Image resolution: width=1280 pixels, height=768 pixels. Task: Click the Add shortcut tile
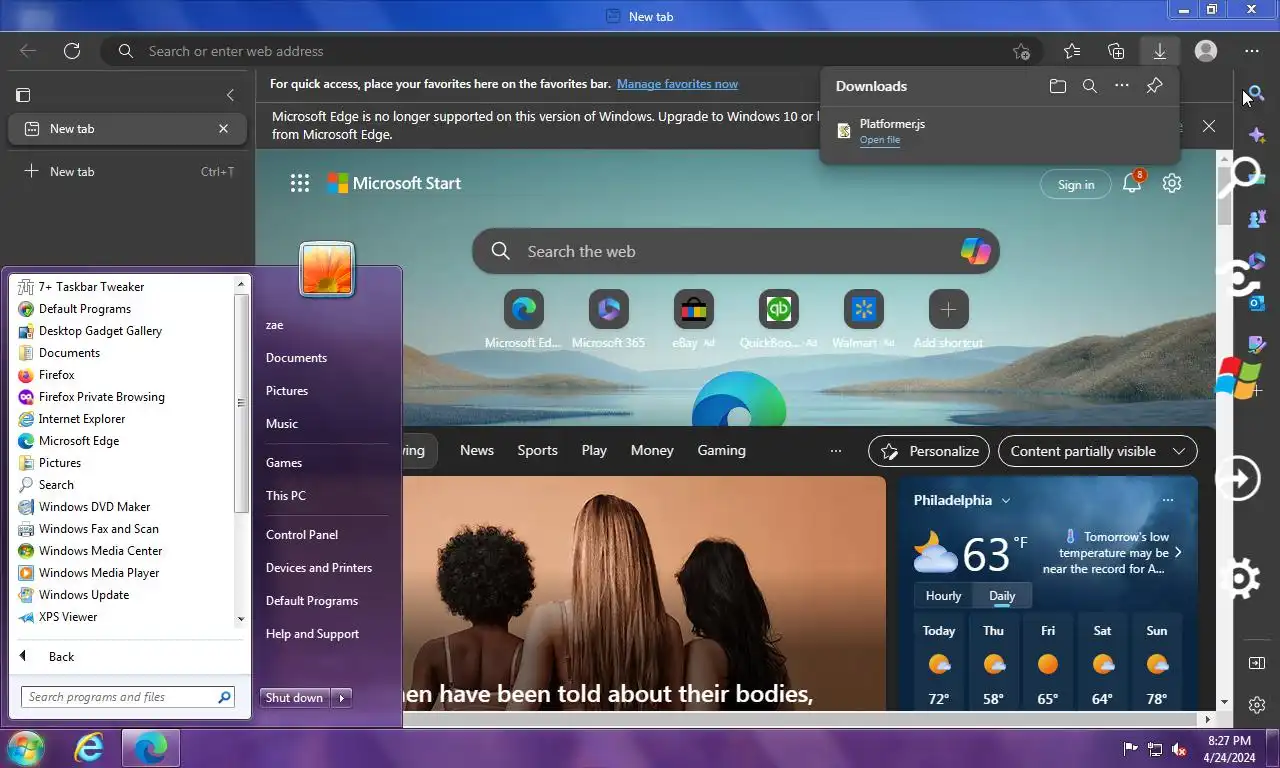(x=948, y=319)
